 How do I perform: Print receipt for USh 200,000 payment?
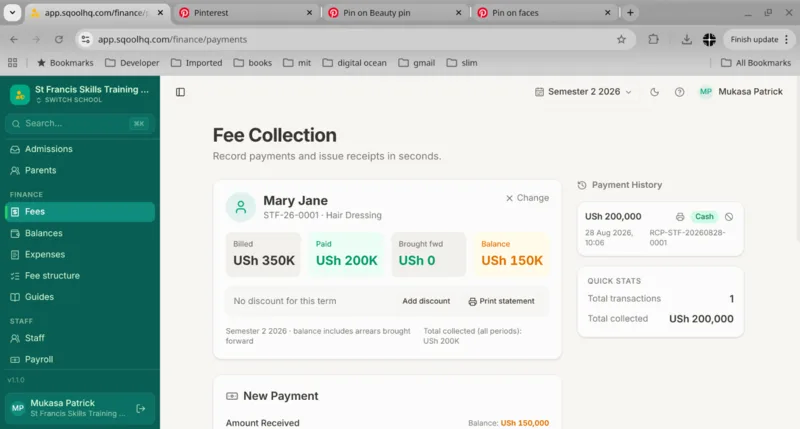click(x=680, y=217)
